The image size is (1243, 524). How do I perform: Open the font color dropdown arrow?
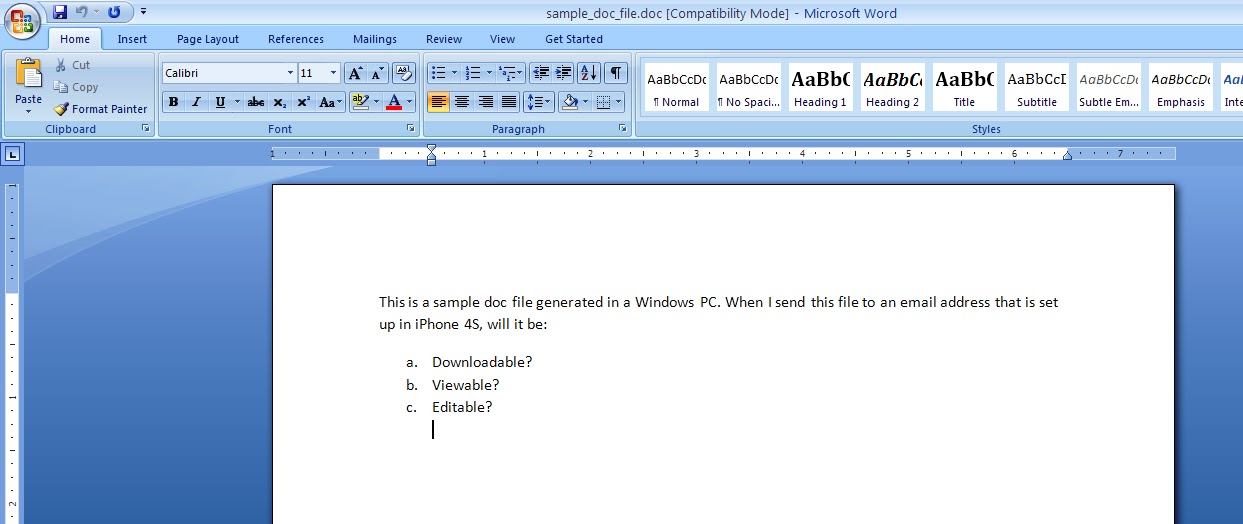tap(410, 102)
